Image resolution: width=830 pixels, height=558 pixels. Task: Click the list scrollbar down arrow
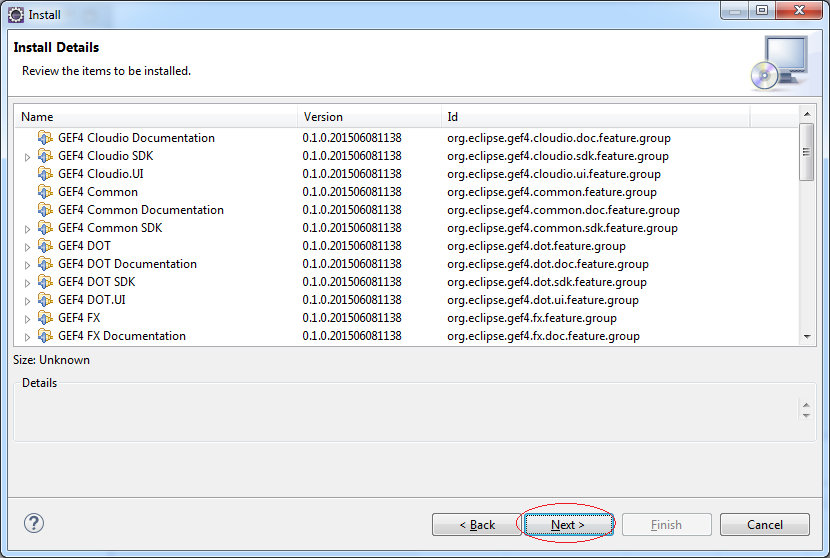tap(807, 336)
